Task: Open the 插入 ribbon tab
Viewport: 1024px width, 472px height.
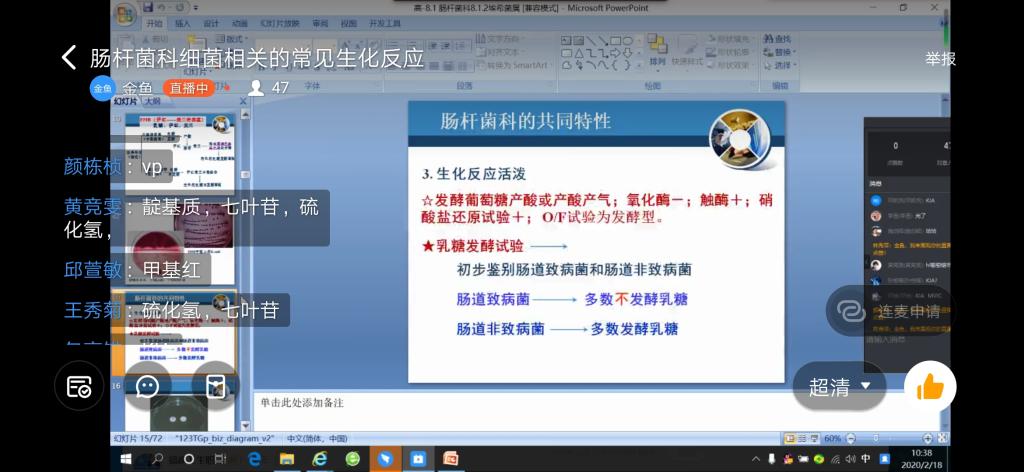Action: coord(182,23)
